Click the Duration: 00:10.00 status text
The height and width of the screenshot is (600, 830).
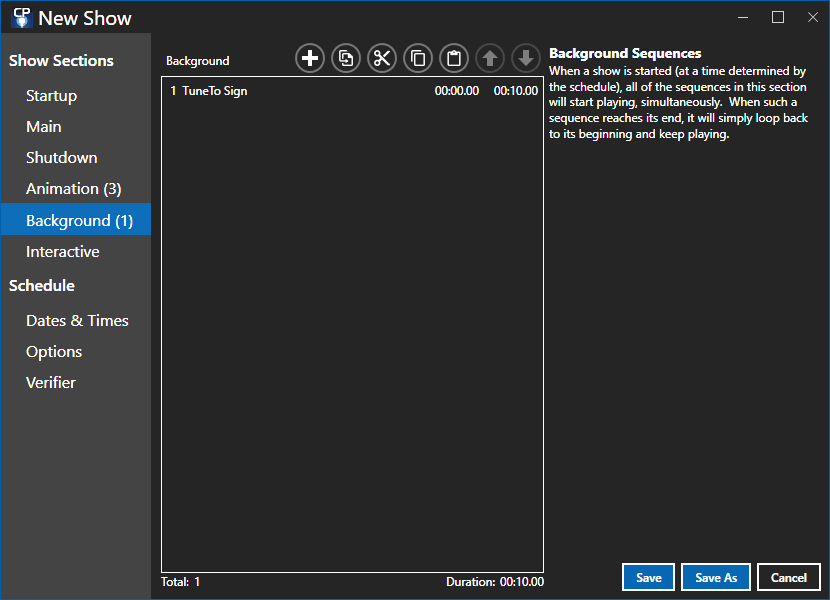[495, 582]
